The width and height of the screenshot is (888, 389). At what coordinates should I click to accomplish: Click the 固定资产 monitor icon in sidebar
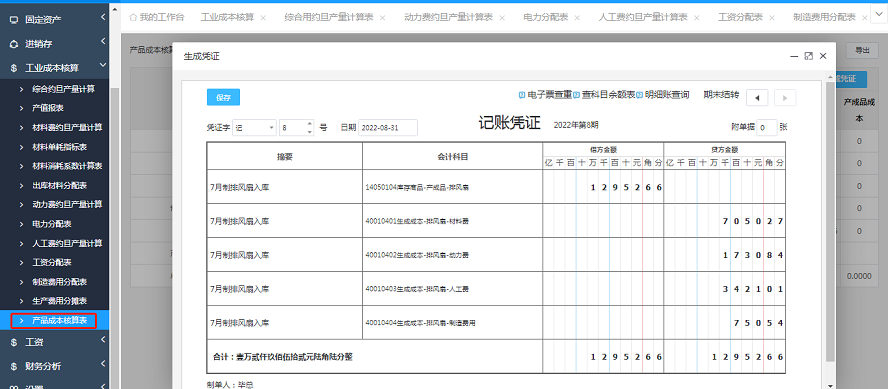tap(14, 19)
